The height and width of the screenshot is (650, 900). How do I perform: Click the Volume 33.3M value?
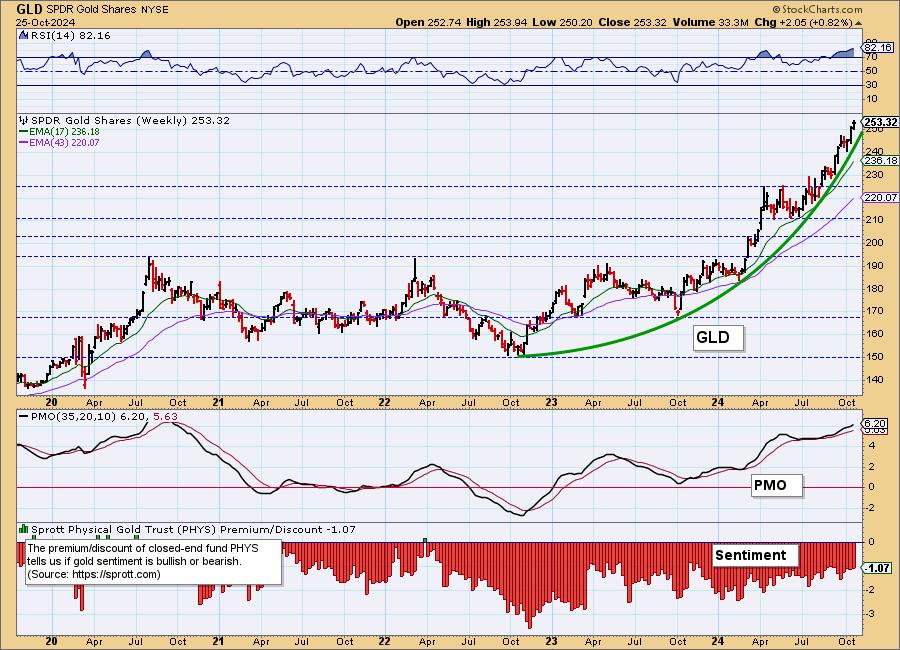click(x=711, y=22)
